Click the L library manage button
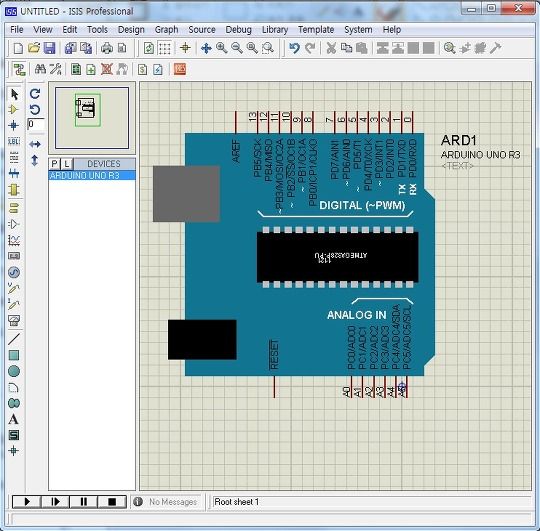The width and height of the screenshot is (540, 531). pyautogui.click(x=67, y=164)
